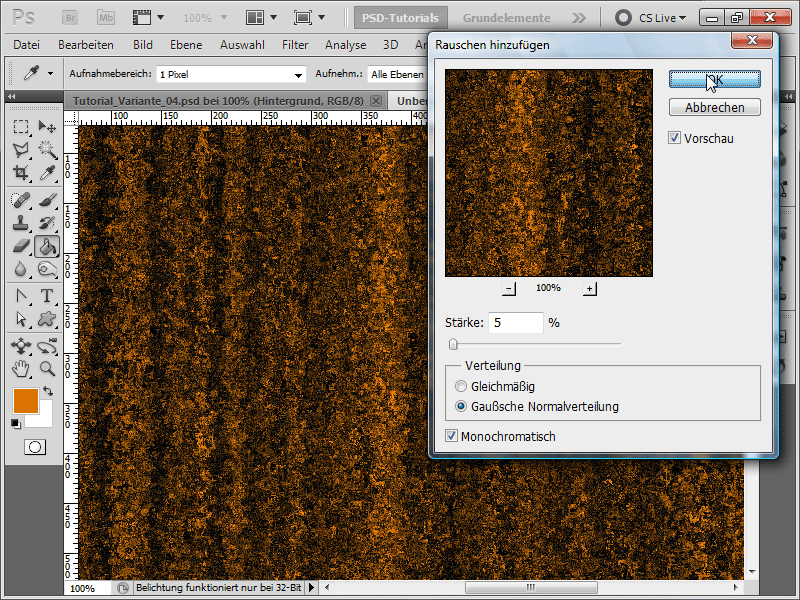Select the Healing Brush tool

pos(21,200)
